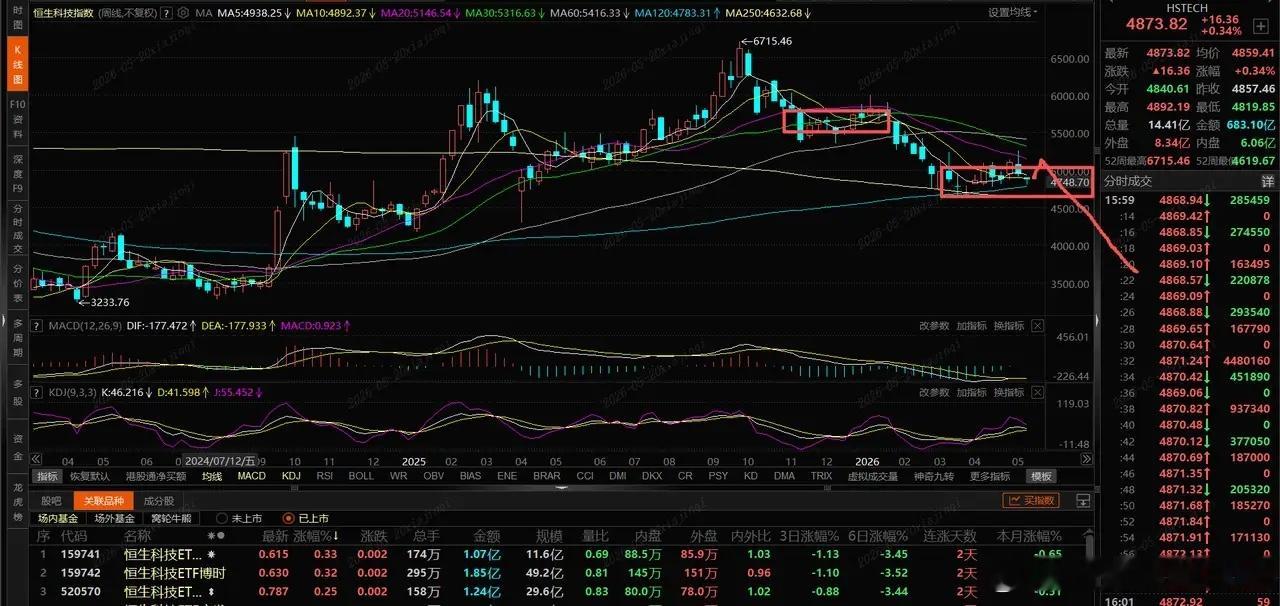Select the 场外基金 sub-tab
The height and width of the screenshot is (606, 1280).
click(x=114, y=518)
